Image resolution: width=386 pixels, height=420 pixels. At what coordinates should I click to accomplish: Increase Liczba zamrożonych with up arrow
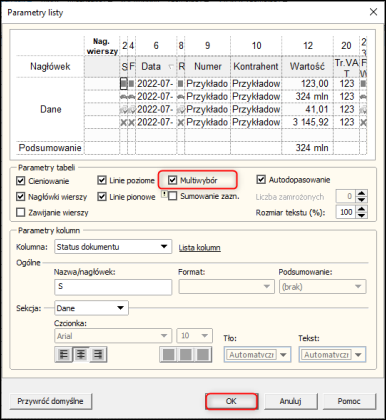coord(362,193)
